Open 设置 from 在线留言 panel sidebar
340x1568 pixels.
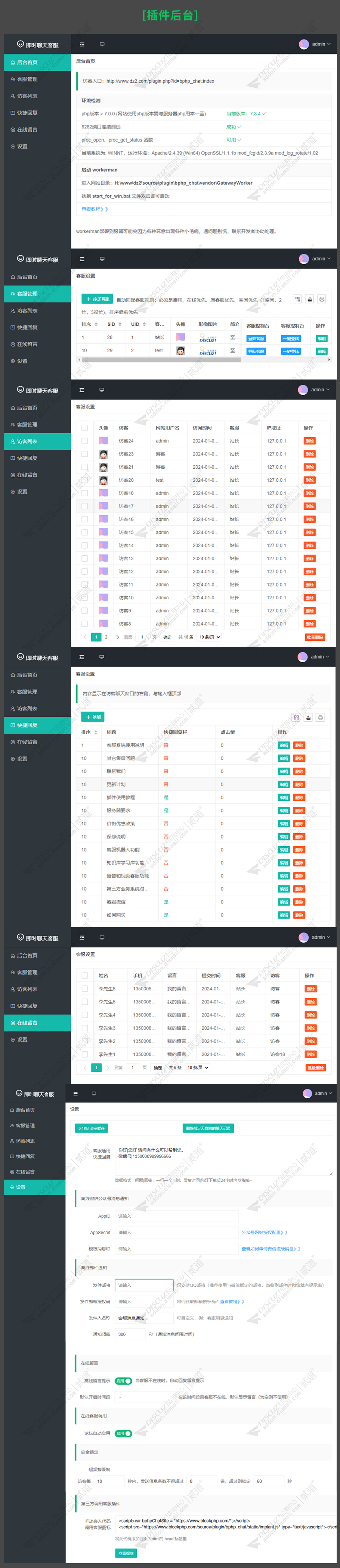click(x=37, y=1040)
